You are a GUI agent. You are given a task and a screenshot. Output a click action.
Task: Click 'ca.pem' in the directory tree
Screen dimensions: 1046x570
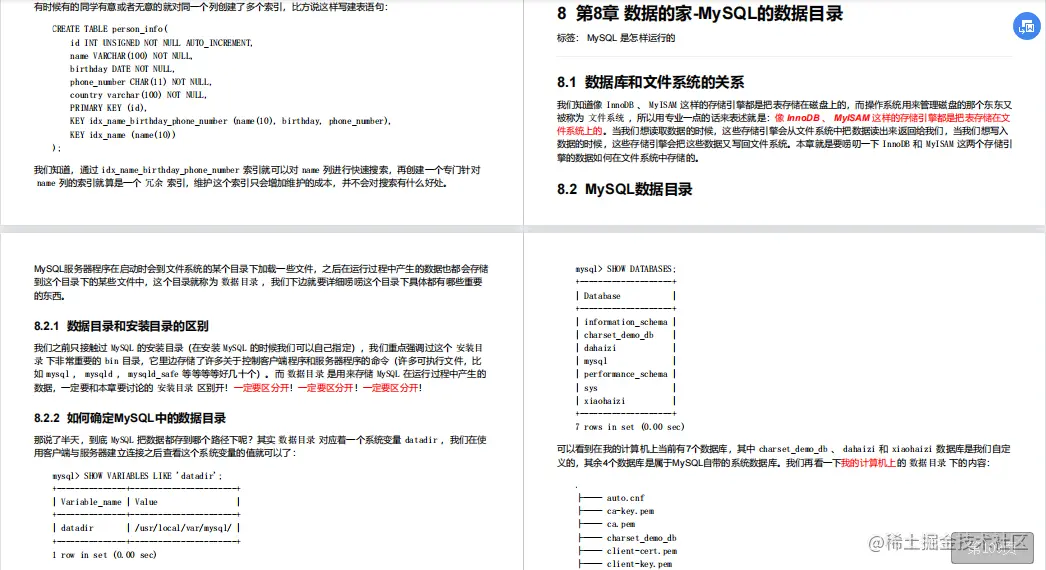click(x=620, y=525)
